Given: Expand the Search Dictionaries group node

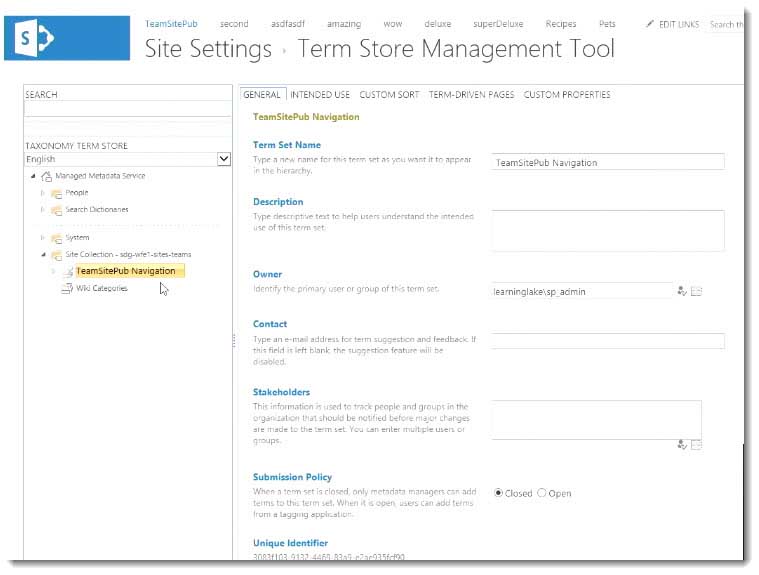Looking at the screenshot, I should click(x=43, y=210).
